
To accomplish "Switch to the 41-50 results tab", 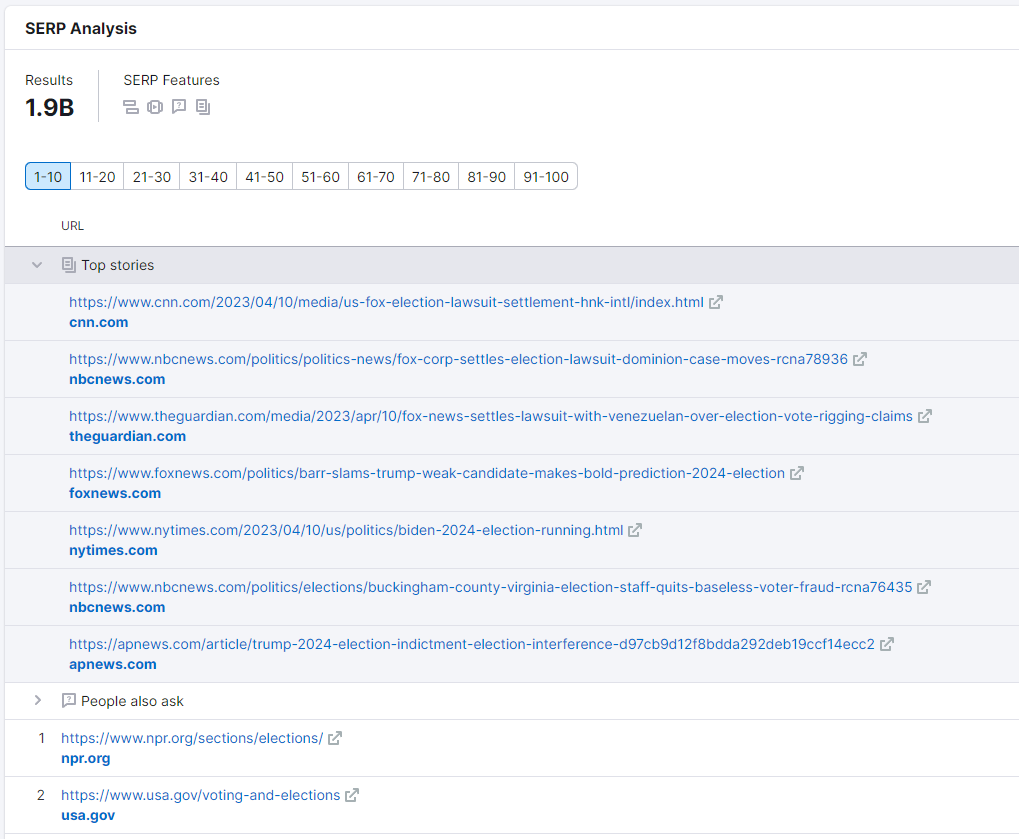I will click(x=264, y=177).
